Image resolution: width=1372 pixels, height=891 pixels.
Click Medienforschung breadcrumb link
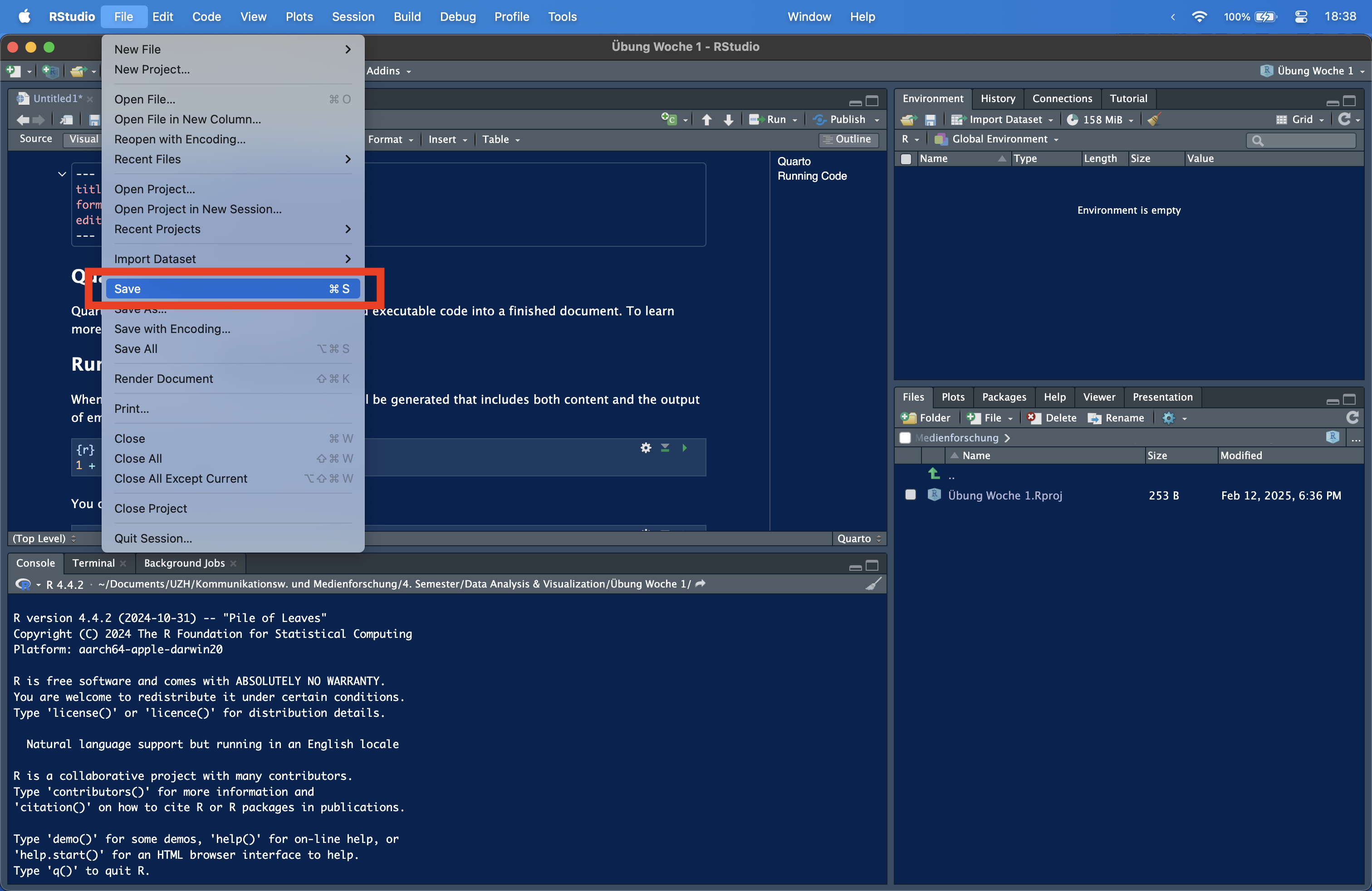(x=957, y=437)
